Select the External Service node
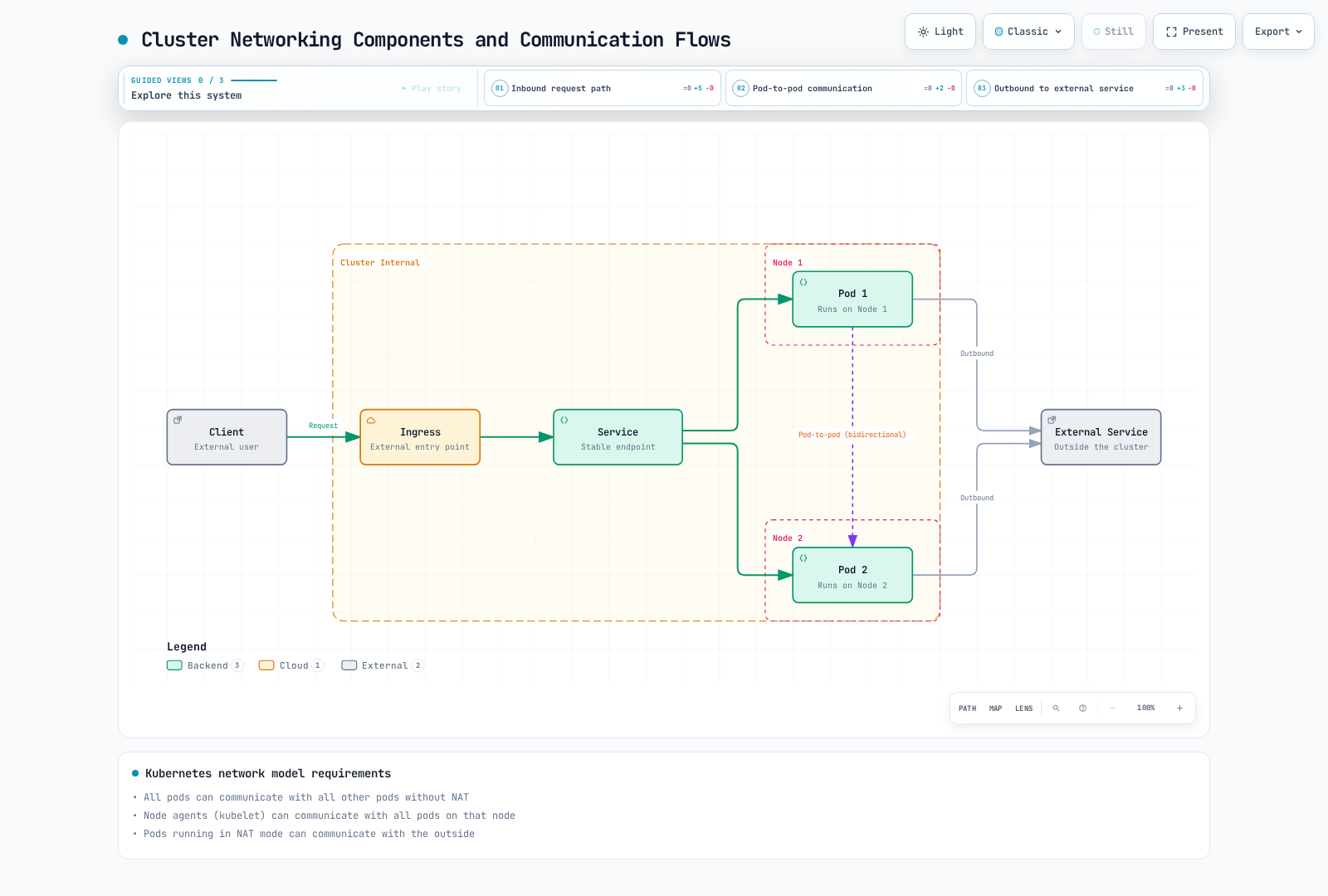 [1101, 437]
